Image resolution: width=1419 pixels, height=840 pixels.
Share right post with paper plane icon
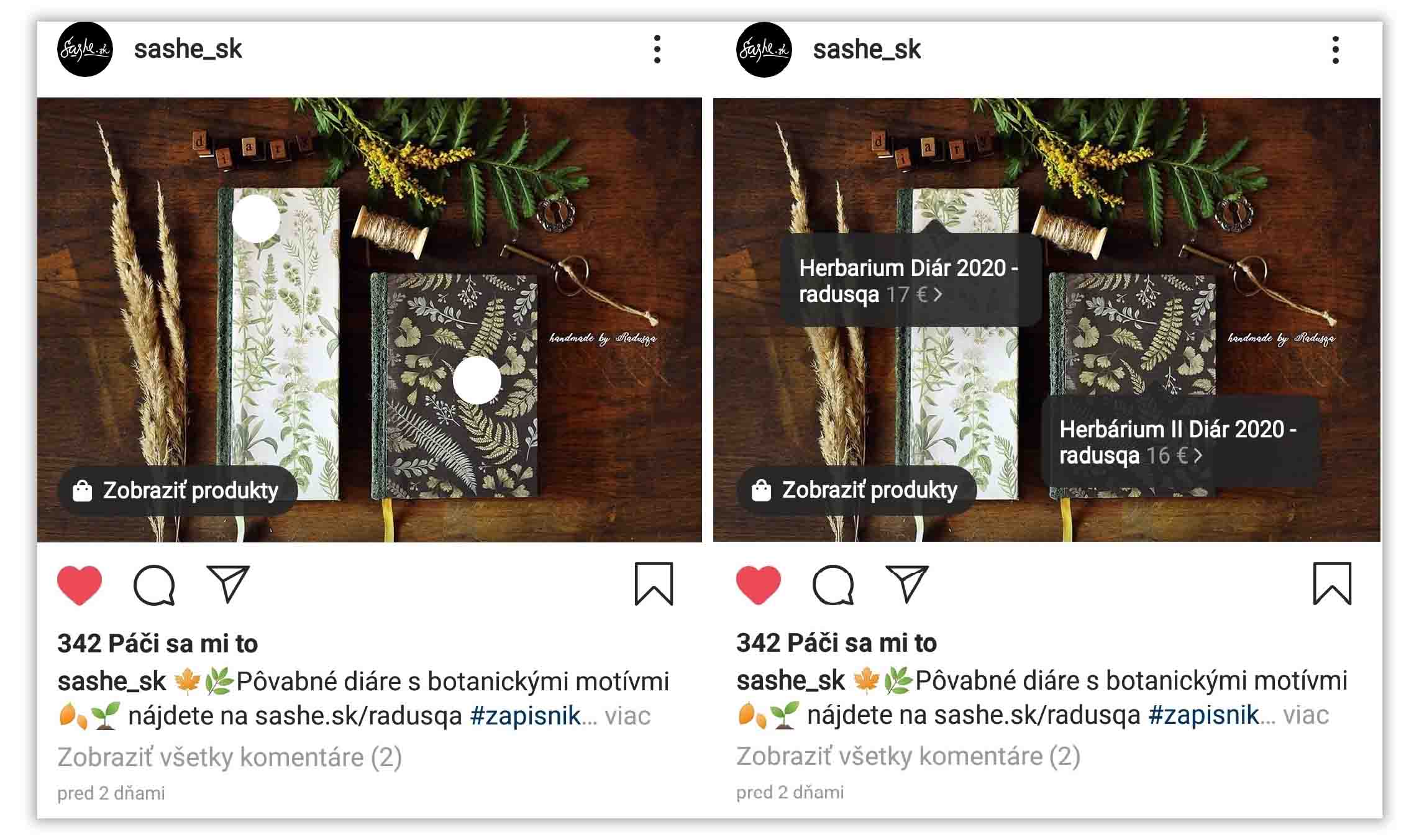(906, 584)
